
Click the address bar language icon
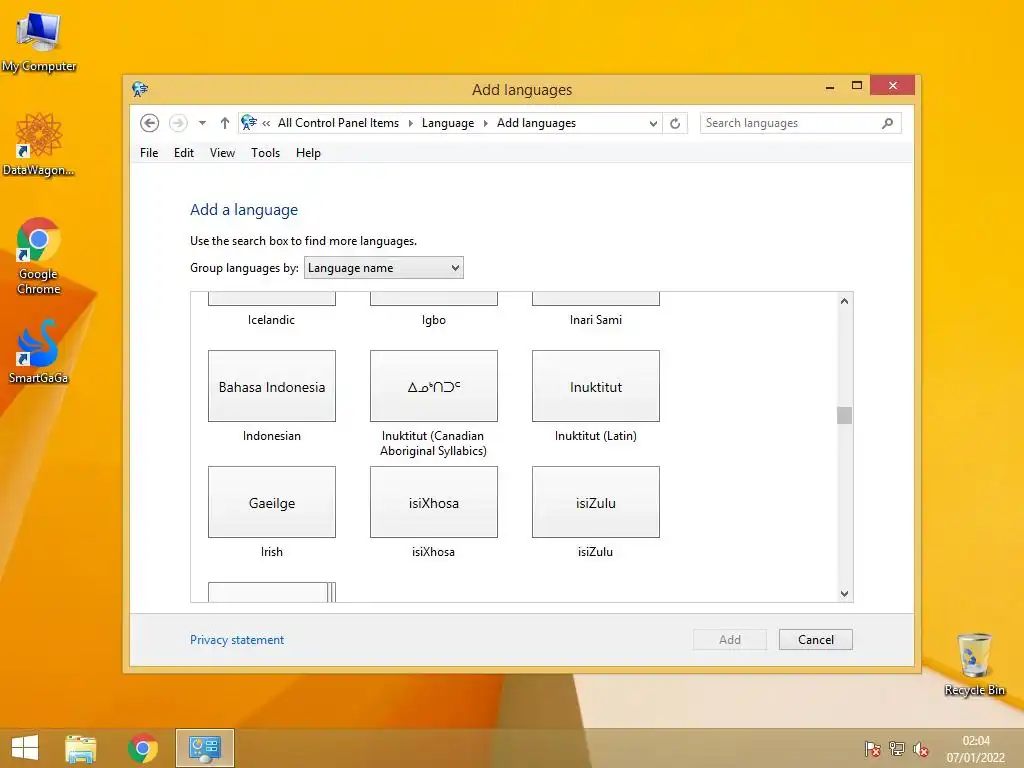pyautogui.click(x=249, y=122)
